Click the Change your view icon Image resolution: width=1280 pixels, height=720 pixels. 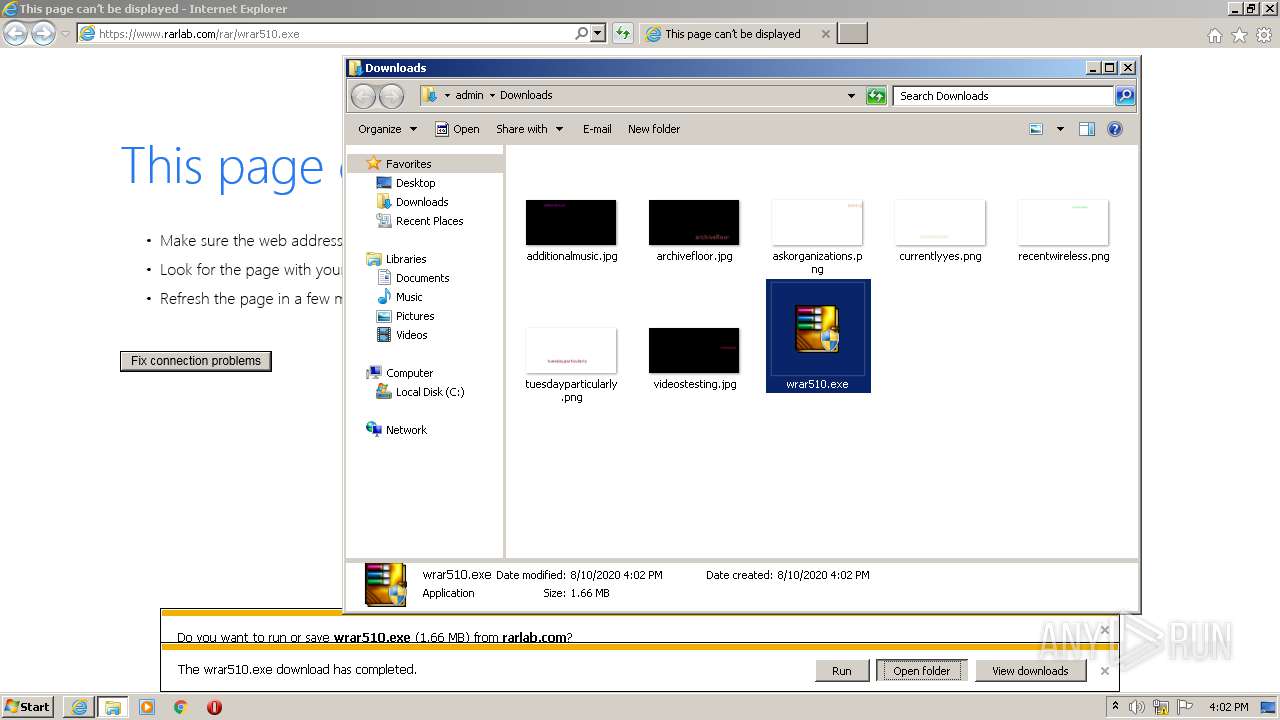click(1036, 129)
